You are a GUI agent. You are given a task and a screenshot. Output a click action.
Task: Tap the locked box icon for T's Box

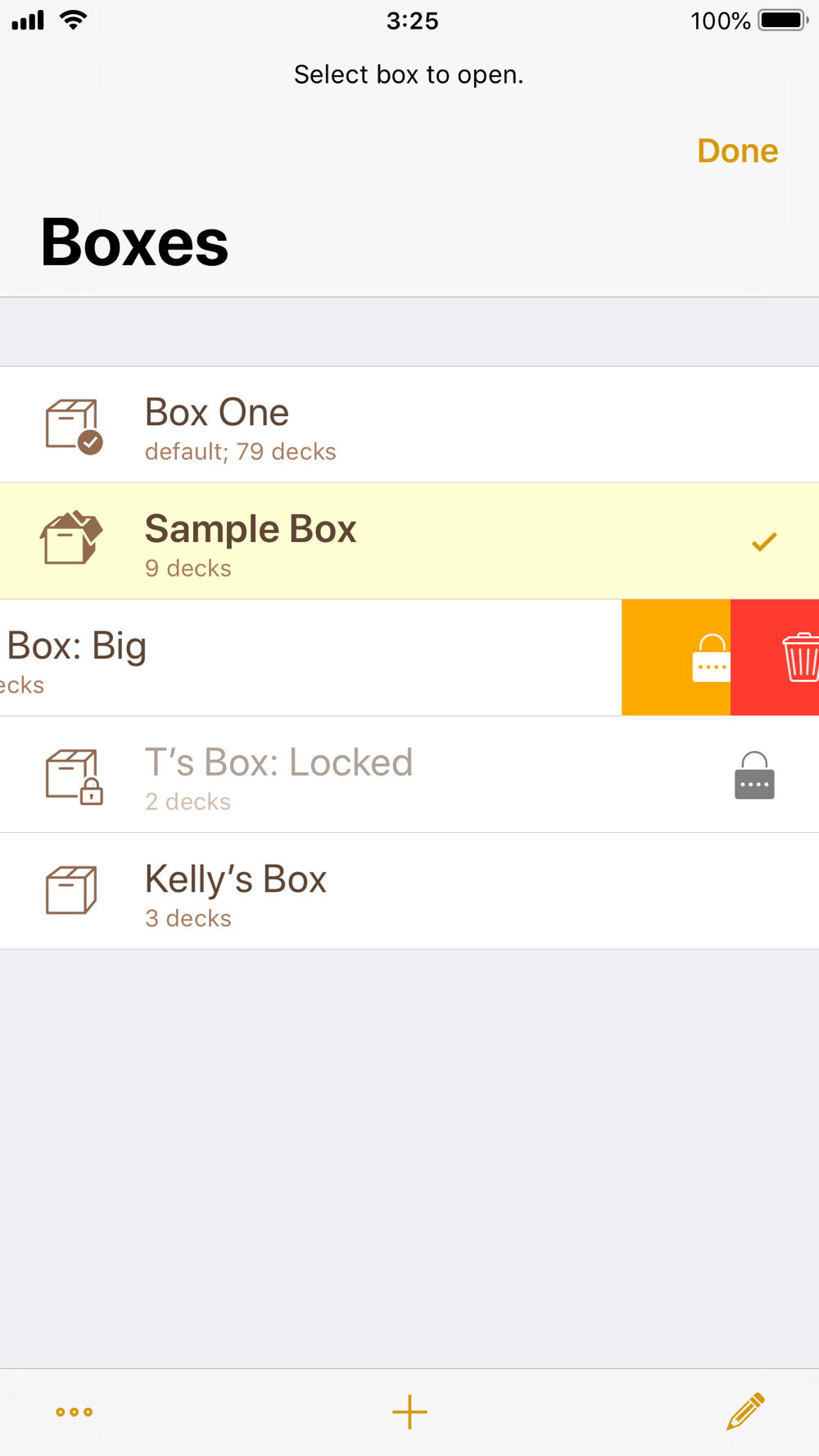74,775
